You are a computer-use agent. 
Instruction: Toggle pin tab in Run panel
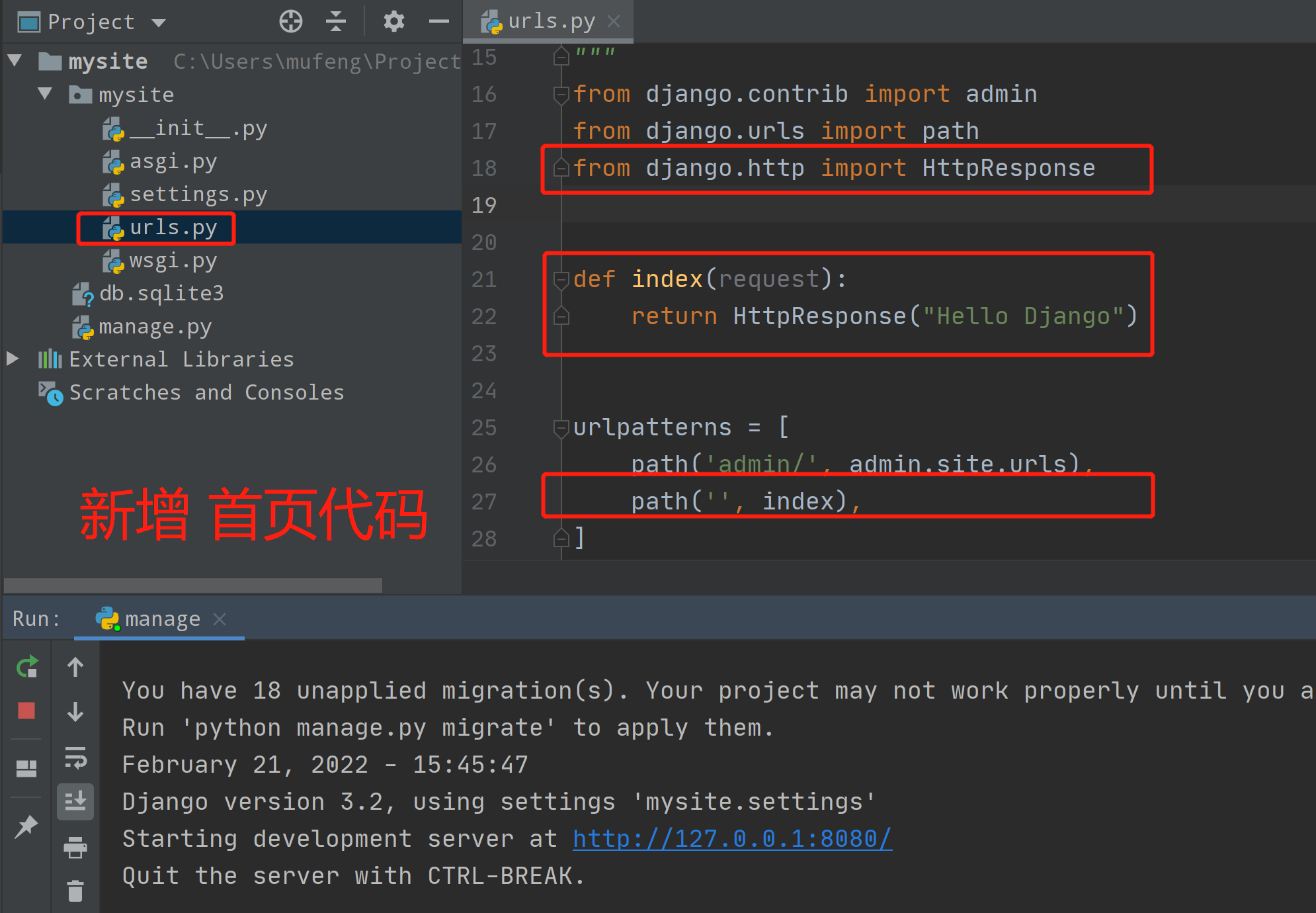pyautogui.click(x=26, y=826)
